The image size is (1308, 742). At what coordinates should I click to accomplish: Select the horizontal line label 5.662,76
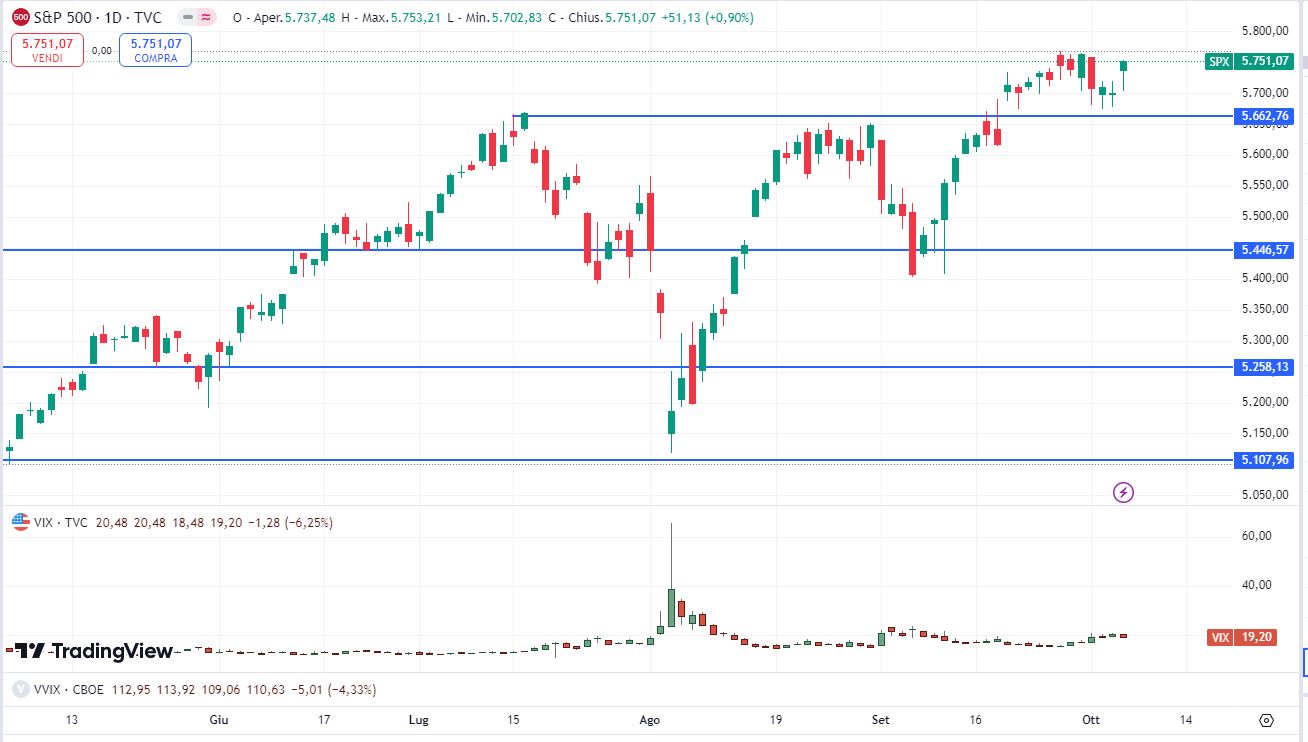[x=1265, y=116]
